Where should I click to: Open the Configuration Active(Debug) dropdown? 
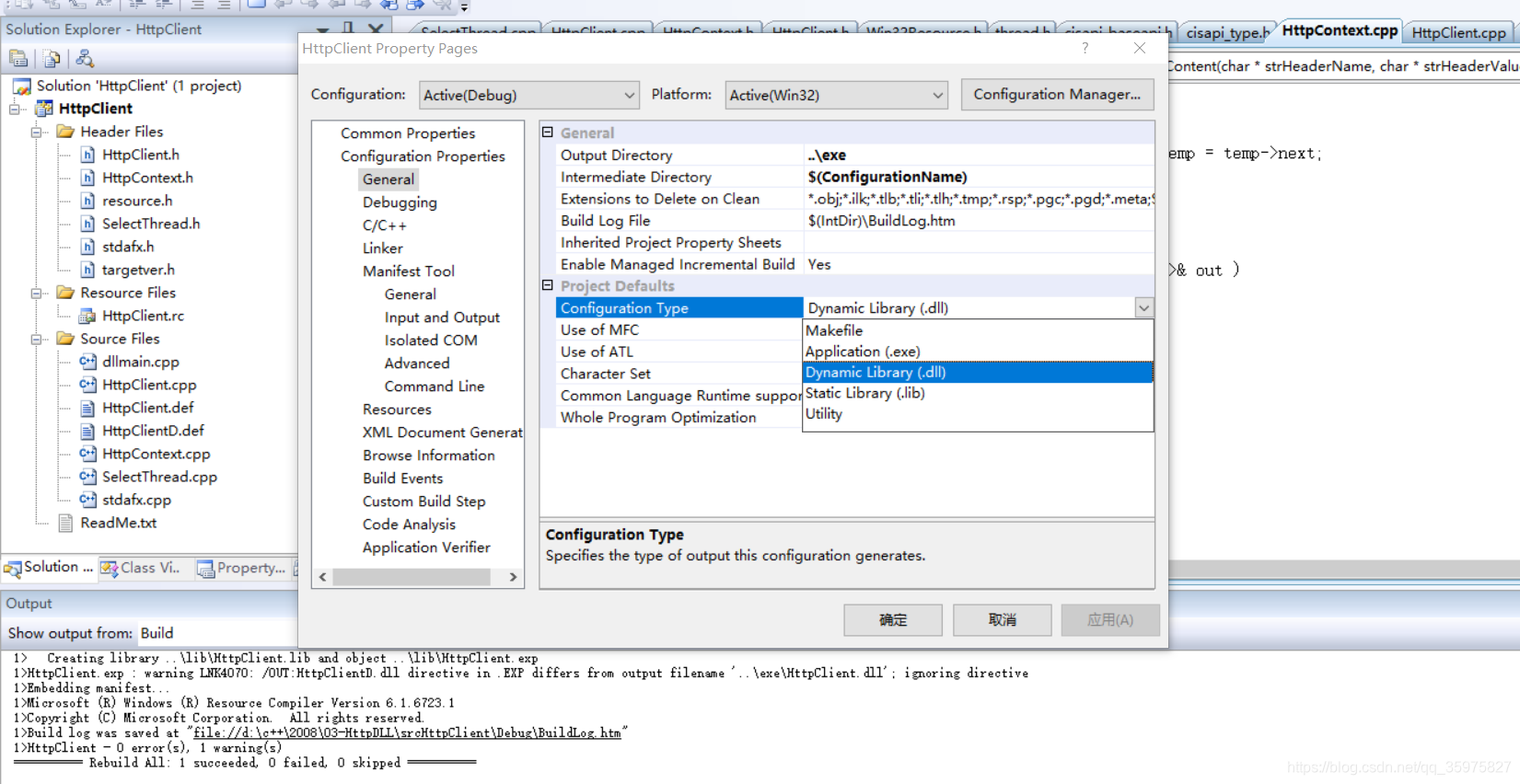pos(529,95)
